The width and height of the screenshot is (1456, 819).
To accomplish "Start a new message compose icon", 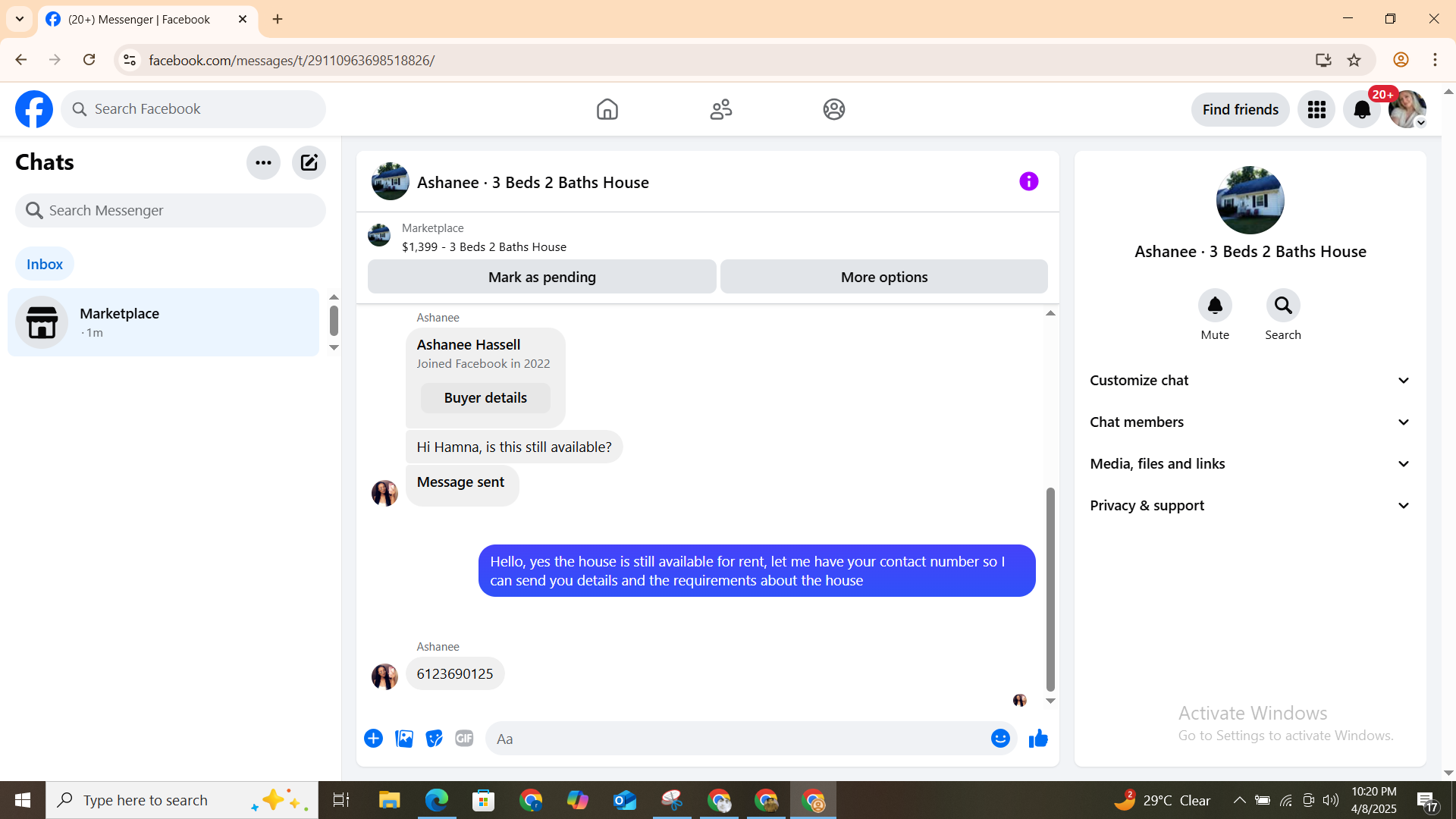I will tap(309, 162).
